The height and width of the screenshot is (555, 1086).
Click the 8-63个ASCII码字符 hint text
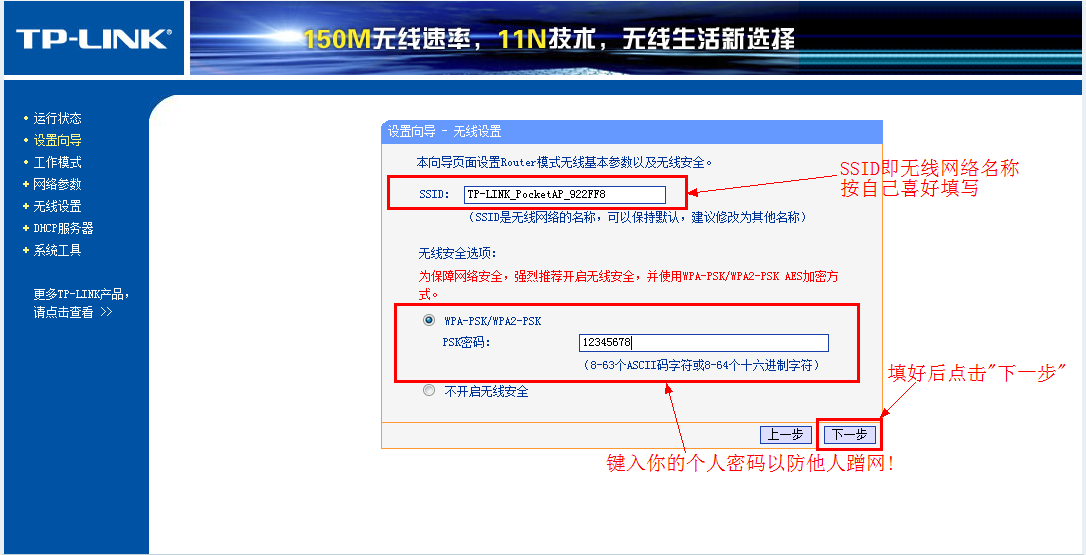[702, 364]
